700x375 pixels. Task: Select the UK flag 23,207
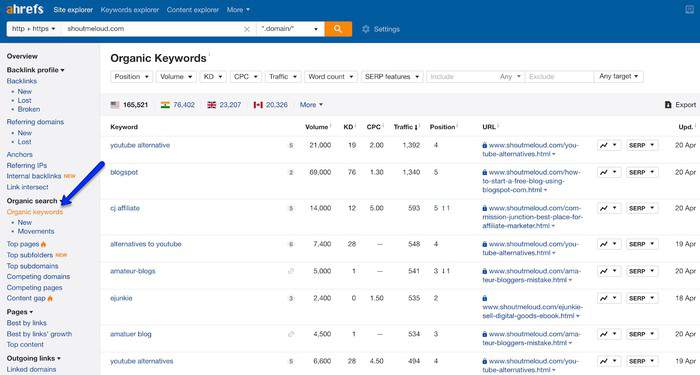click(x=224, y=104)
